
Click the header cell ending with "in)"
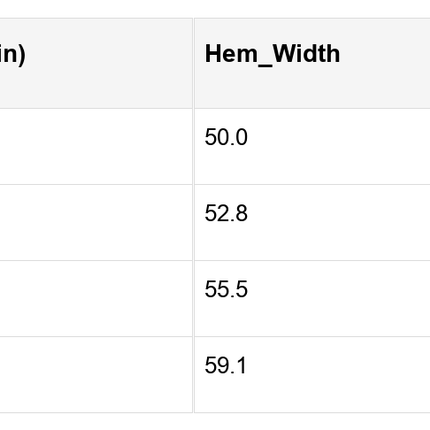[96, 63]
